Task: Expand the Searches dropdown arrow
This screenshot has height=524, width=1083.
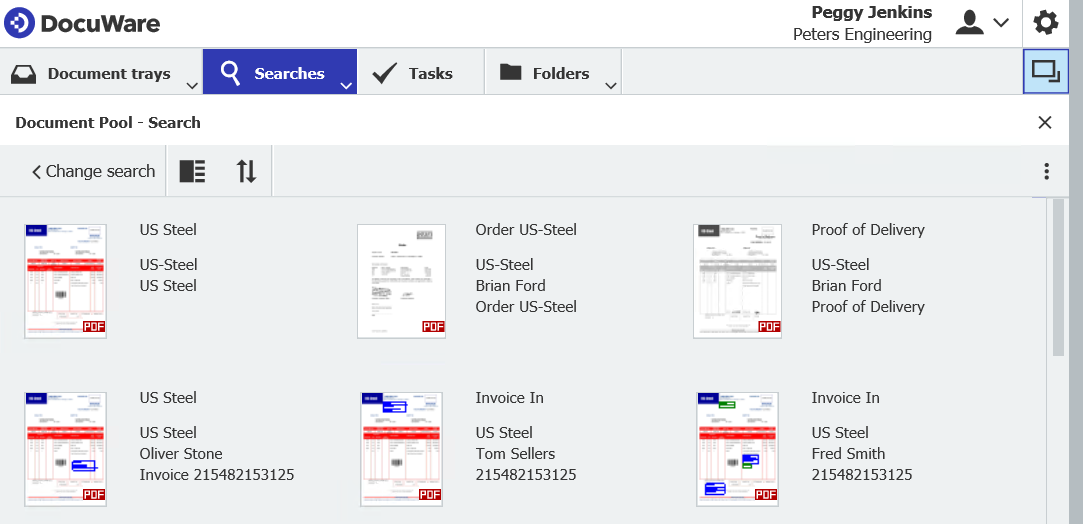Action: coord(346,86)
